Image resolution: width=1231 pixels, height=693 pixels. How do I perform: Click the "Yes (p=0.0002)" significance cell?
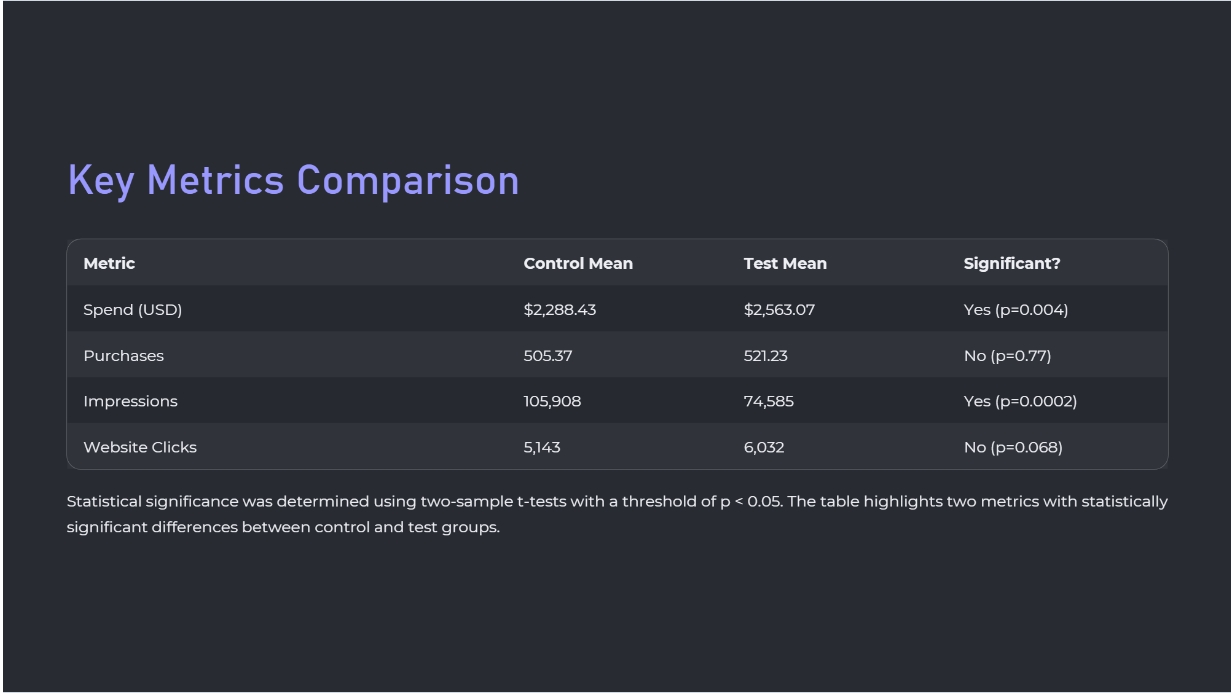1020,402
